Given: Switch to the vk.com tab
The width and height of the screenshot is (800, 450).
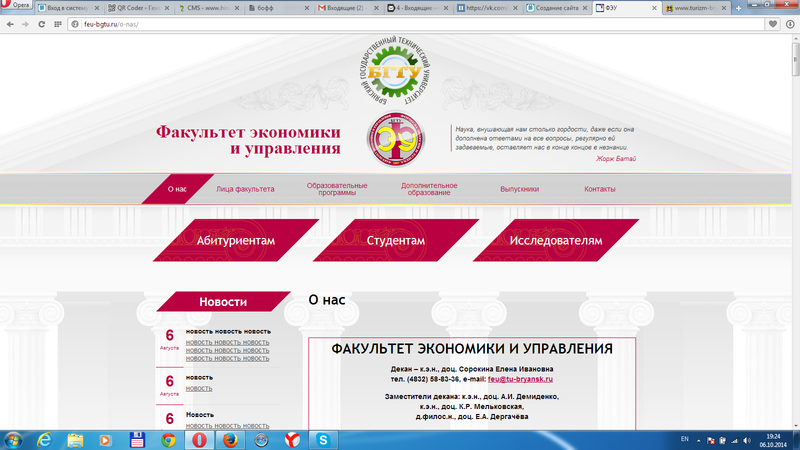Looking at the screenshot, I should coord(487,8).
